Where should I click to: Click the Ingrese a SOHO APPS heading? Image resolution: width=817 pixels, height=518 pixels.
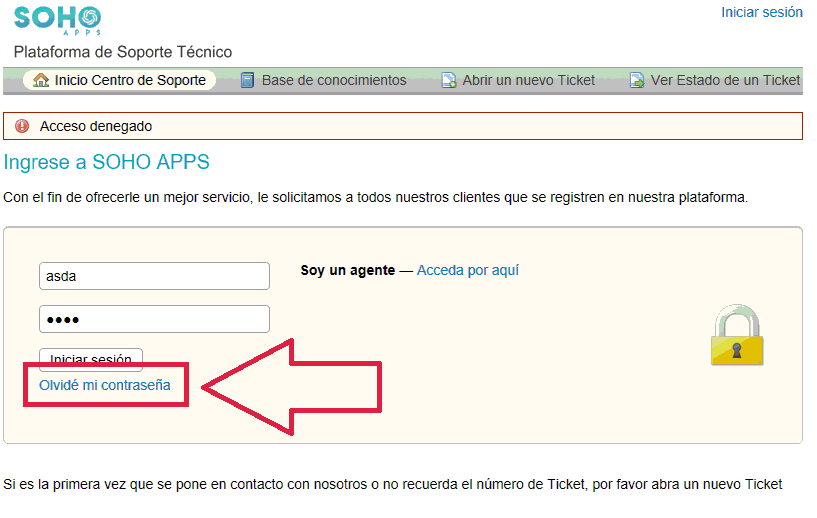point(107,162)
